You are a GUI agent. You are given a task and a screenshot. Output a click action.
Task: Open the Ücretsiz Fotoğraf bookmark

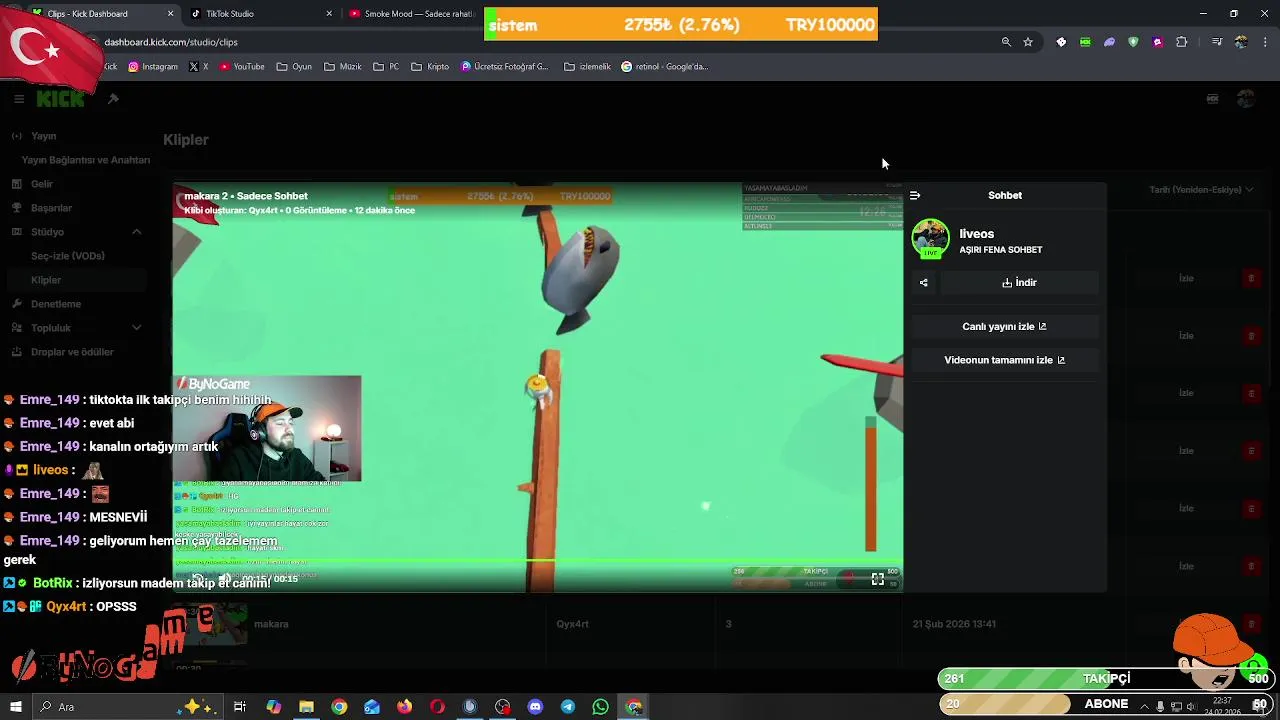tap(505, 67)
